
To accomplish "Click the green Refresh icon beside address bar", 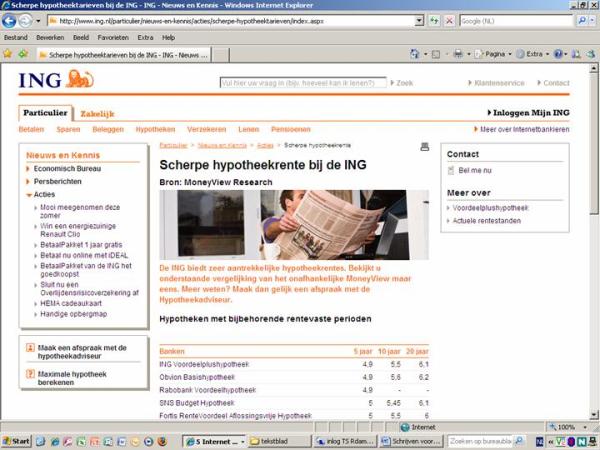I will pyautogui.click(x=434, y=21).
